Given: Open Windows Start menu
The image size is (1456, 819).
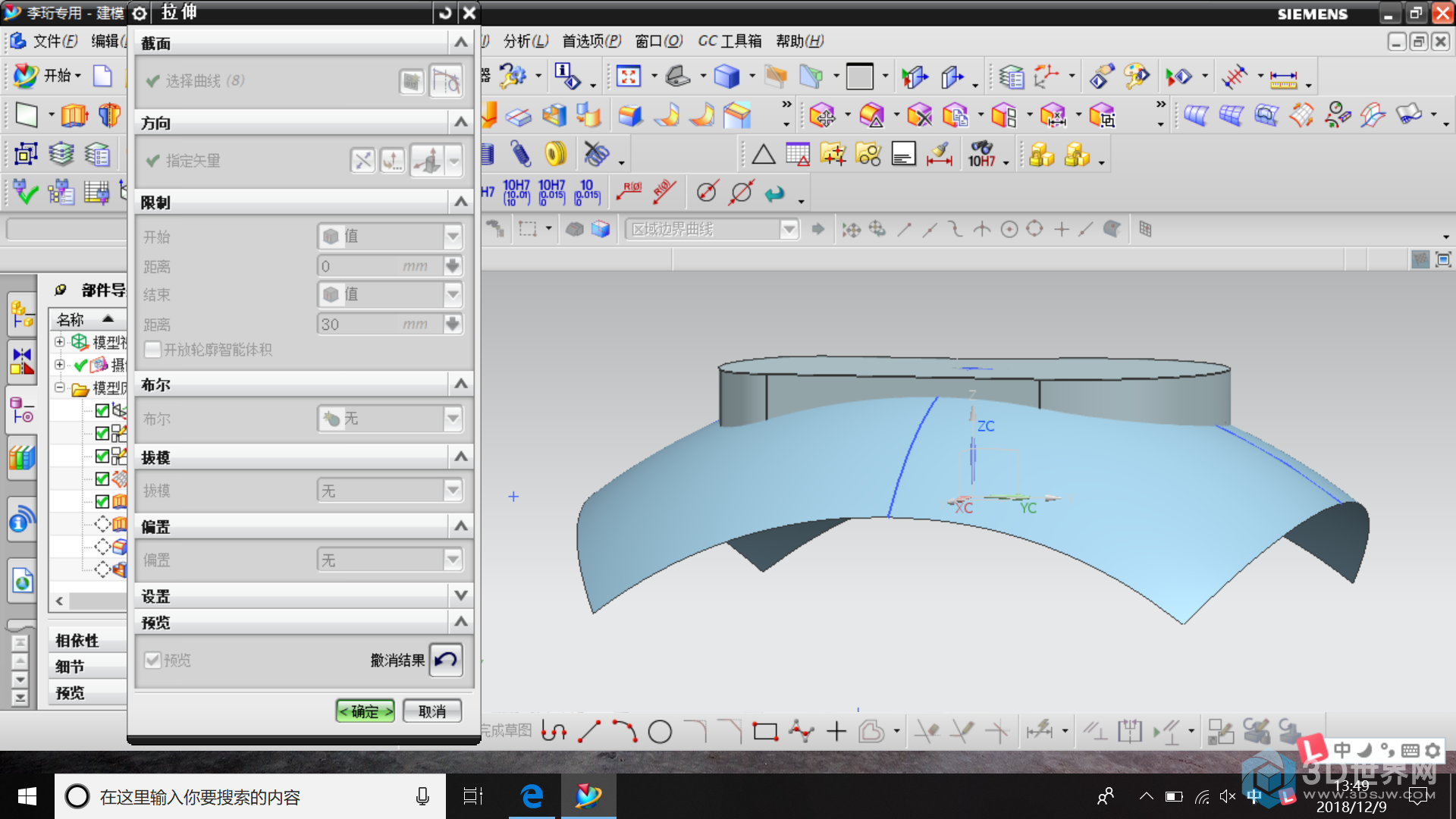Looking at the screenshot, I should pyautogui.click(x=27, y=796).
